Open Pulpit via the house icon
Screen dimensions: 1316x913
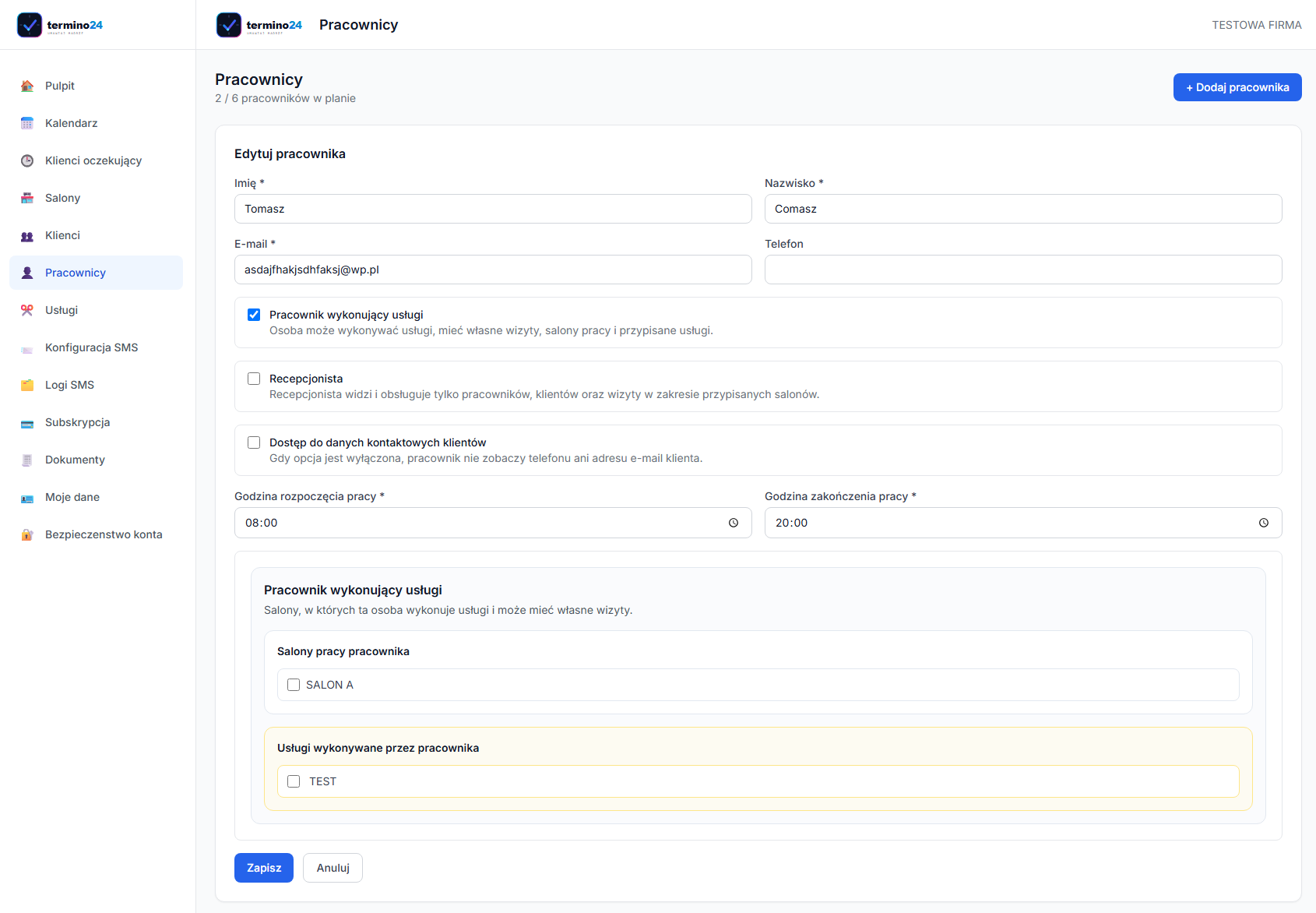27,86
